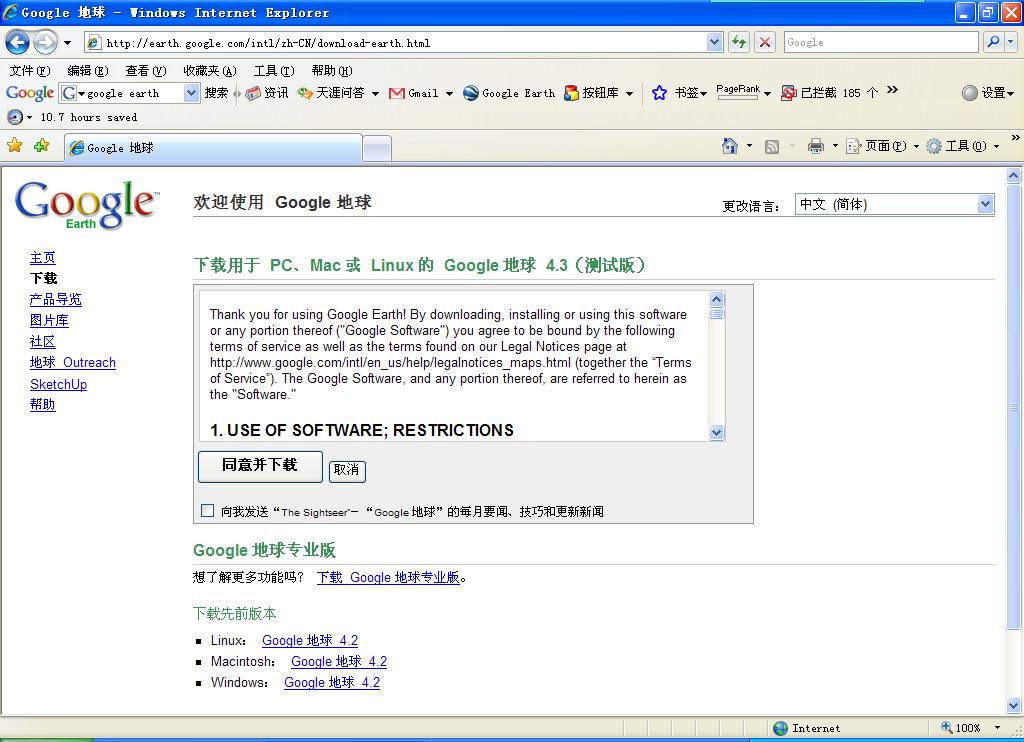The image size is (1024, 742).
Task: Open the 收藏夹(A) menu
Action: (x=210, y=71)
